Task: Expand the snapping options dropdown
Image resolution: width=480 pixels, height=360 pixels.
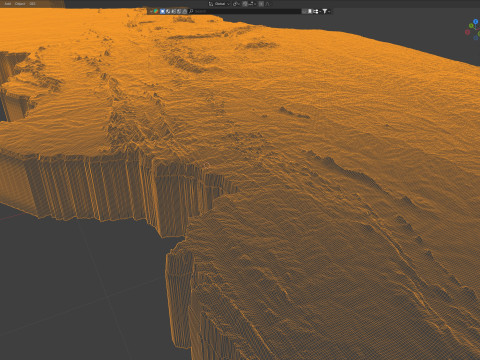Action: [252, 4]
